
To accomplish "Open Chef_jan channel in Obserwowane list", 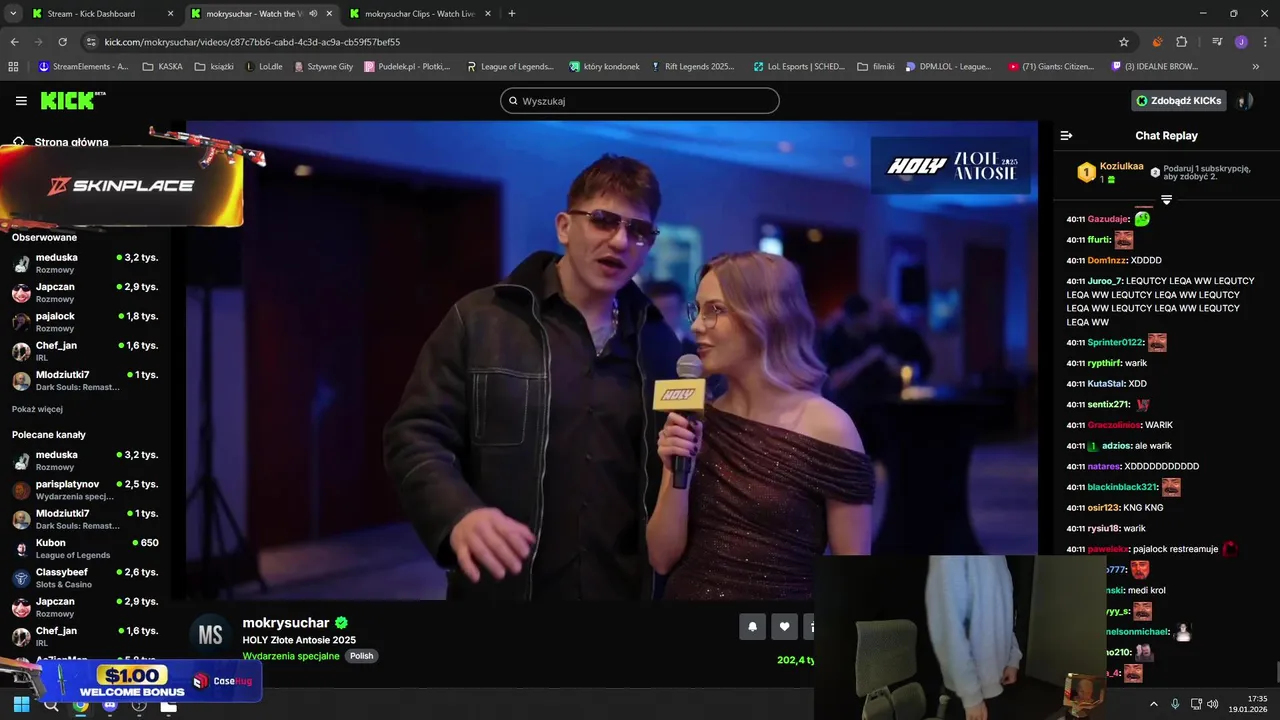I will pos(85,351).
